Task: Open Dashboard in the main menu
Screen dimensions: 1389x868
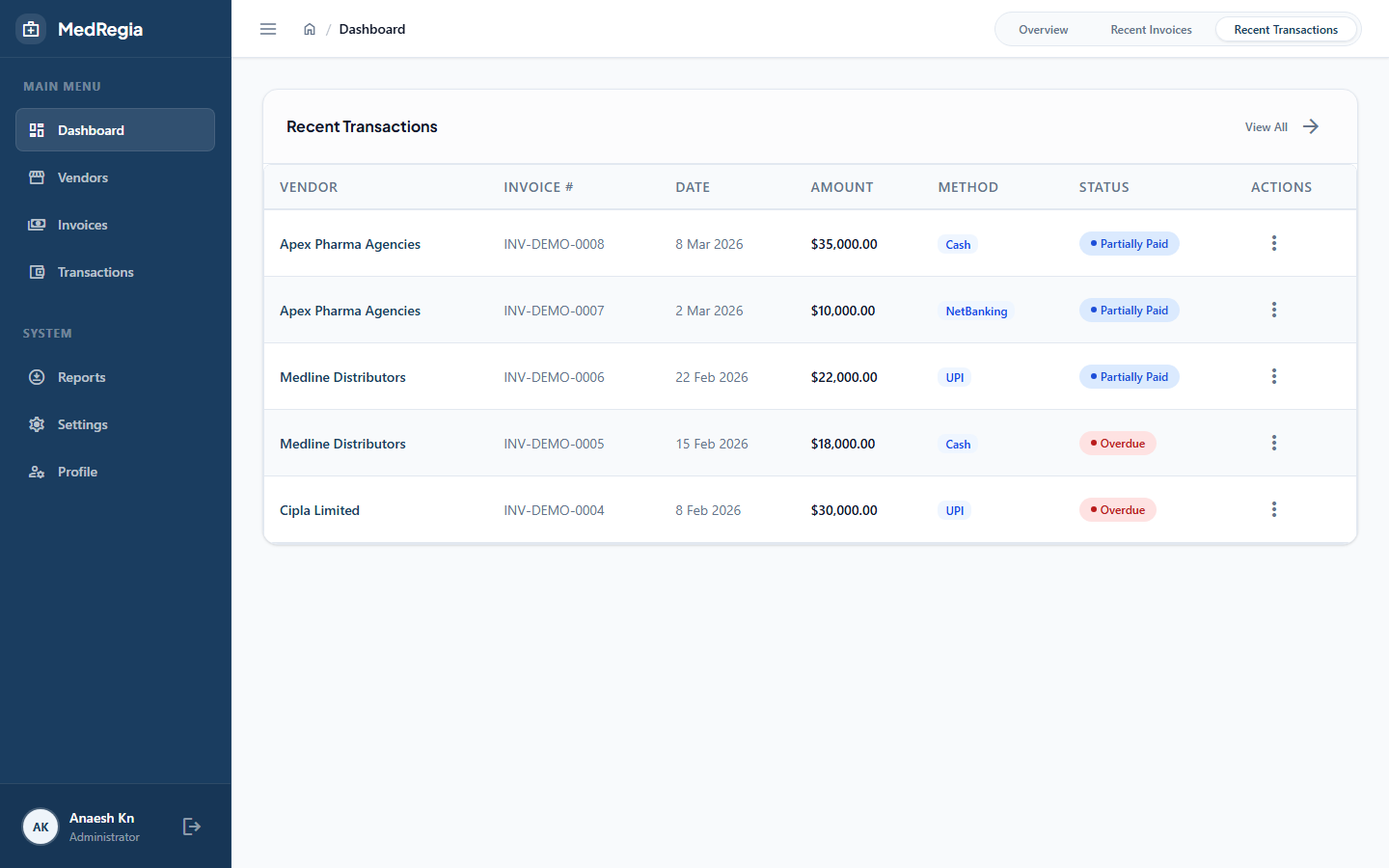Action: [x=115, y=130]
